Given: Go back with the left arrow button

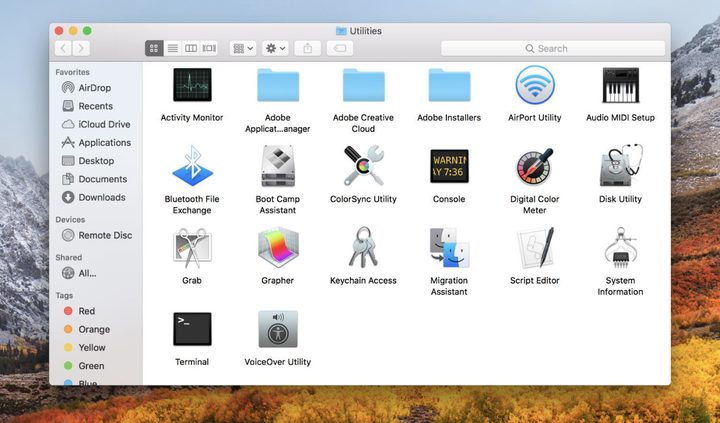Looking at the screenshot, I should click(63, 48).
